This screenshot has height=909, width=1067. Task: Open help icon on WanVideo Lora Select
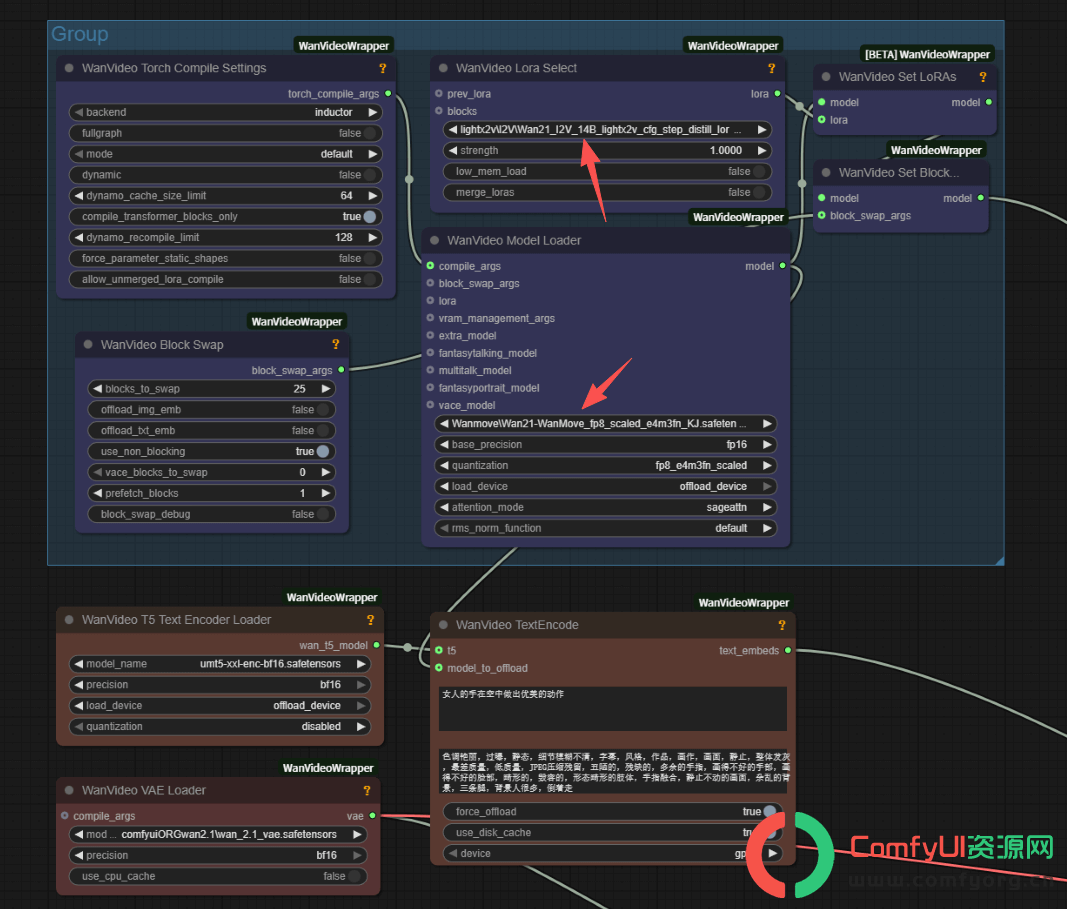(771, 68)
